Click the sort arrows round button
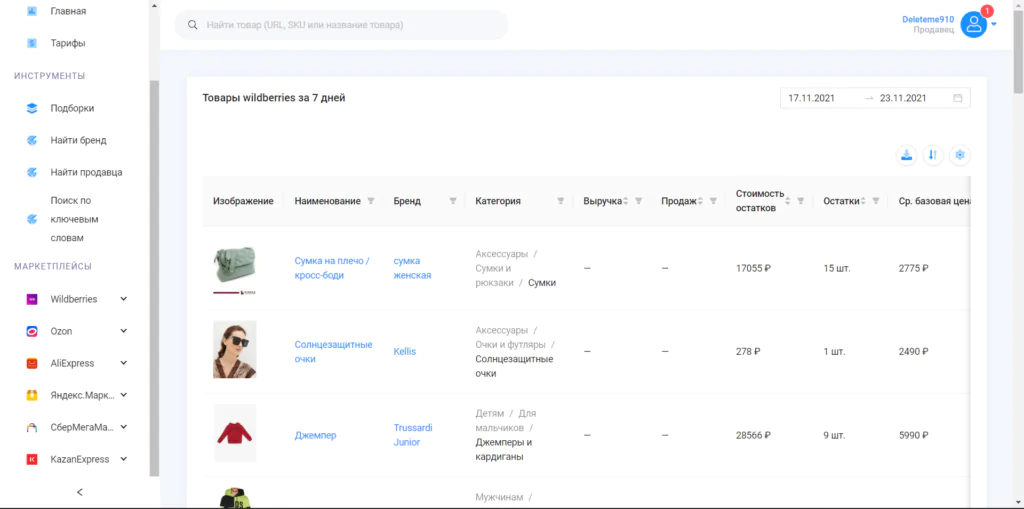The height and width of the screenshot is (509, 1024). pyautogui.click(x=933, y=155)
